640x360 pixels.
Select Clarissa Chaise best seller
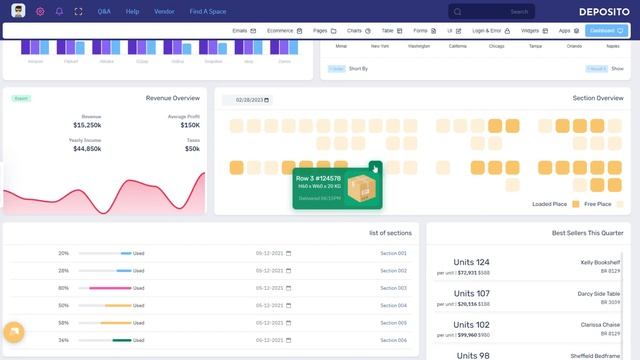600,325
